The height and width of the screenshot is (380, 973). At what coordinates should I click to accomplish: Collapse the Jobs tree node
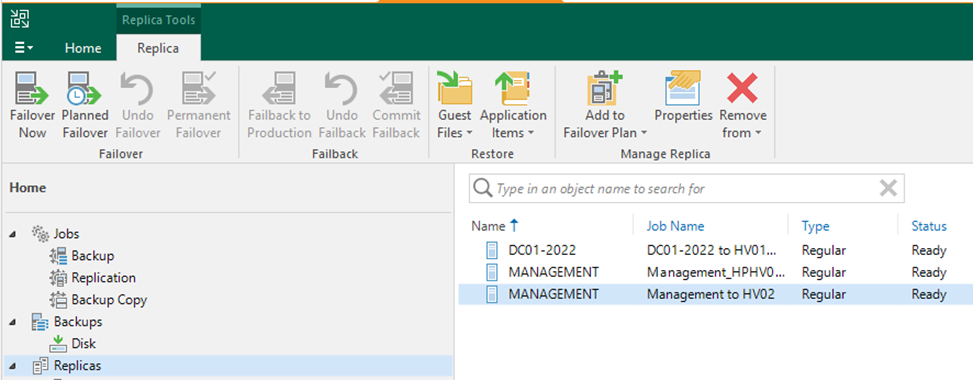(14, 234)
